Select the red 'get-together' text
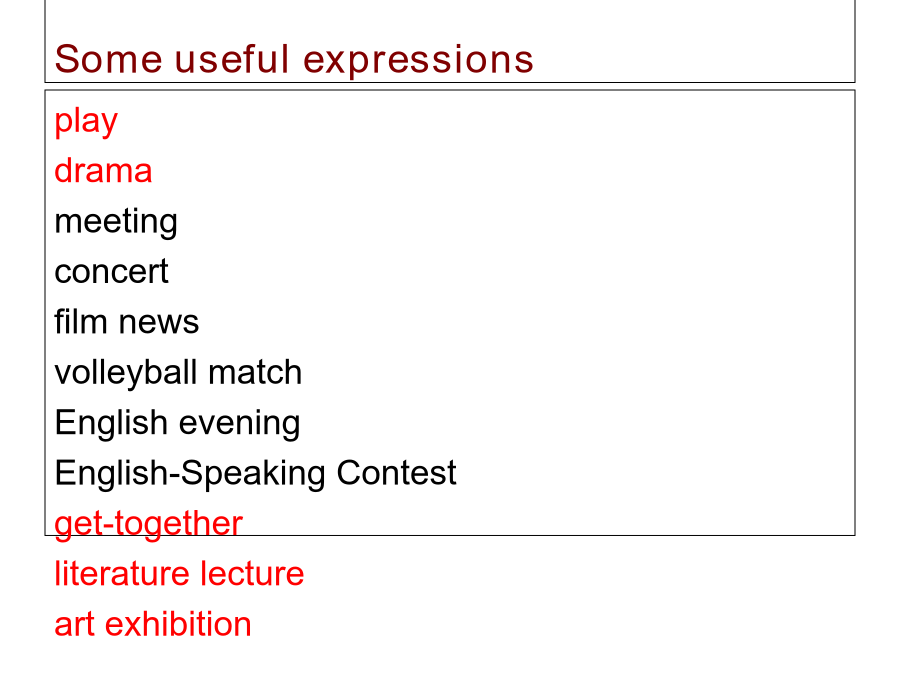 [x=149, y=525]
